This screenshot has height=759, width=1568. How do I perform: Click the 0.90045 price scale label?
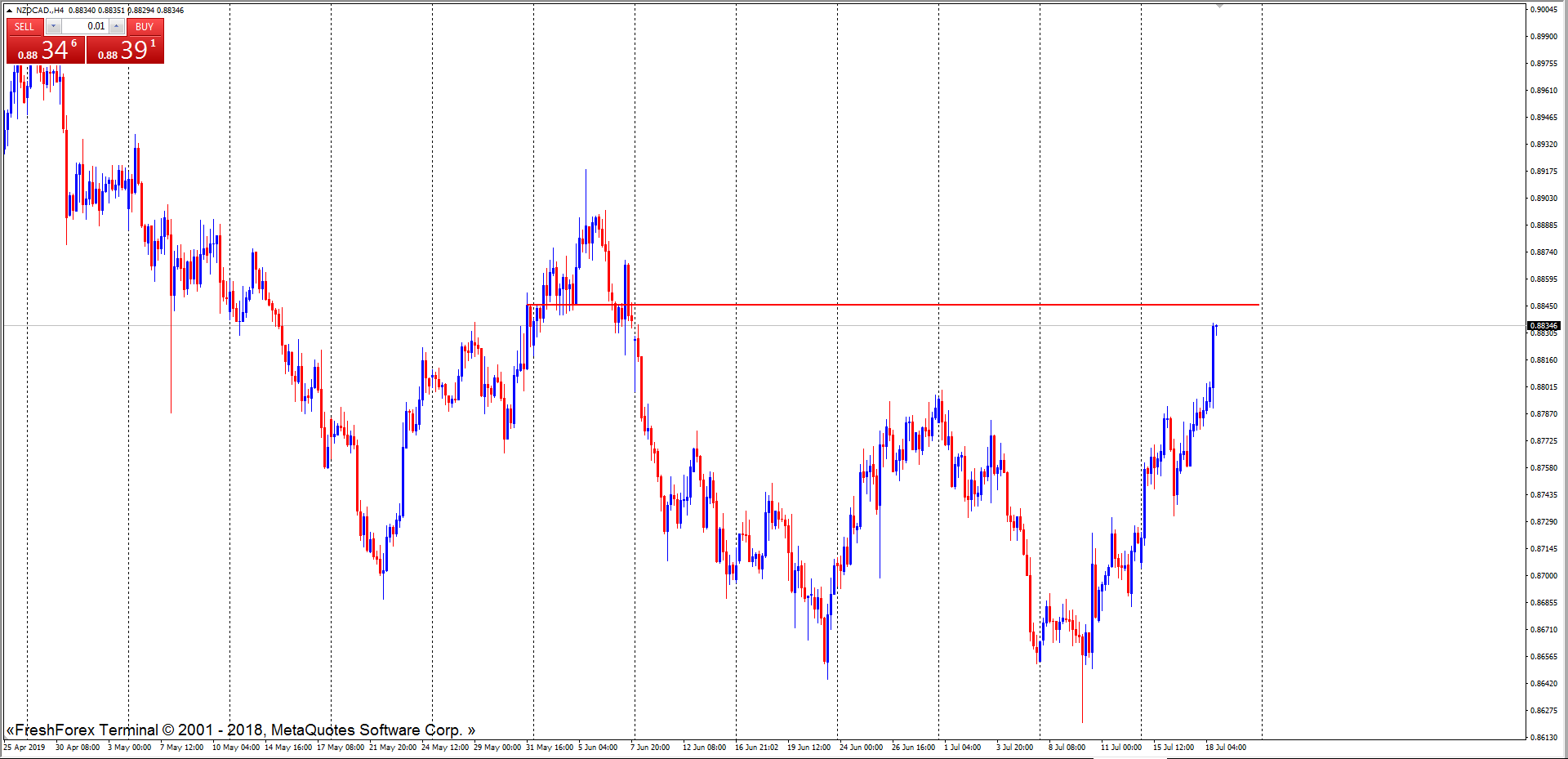(x=1543, y=10)
